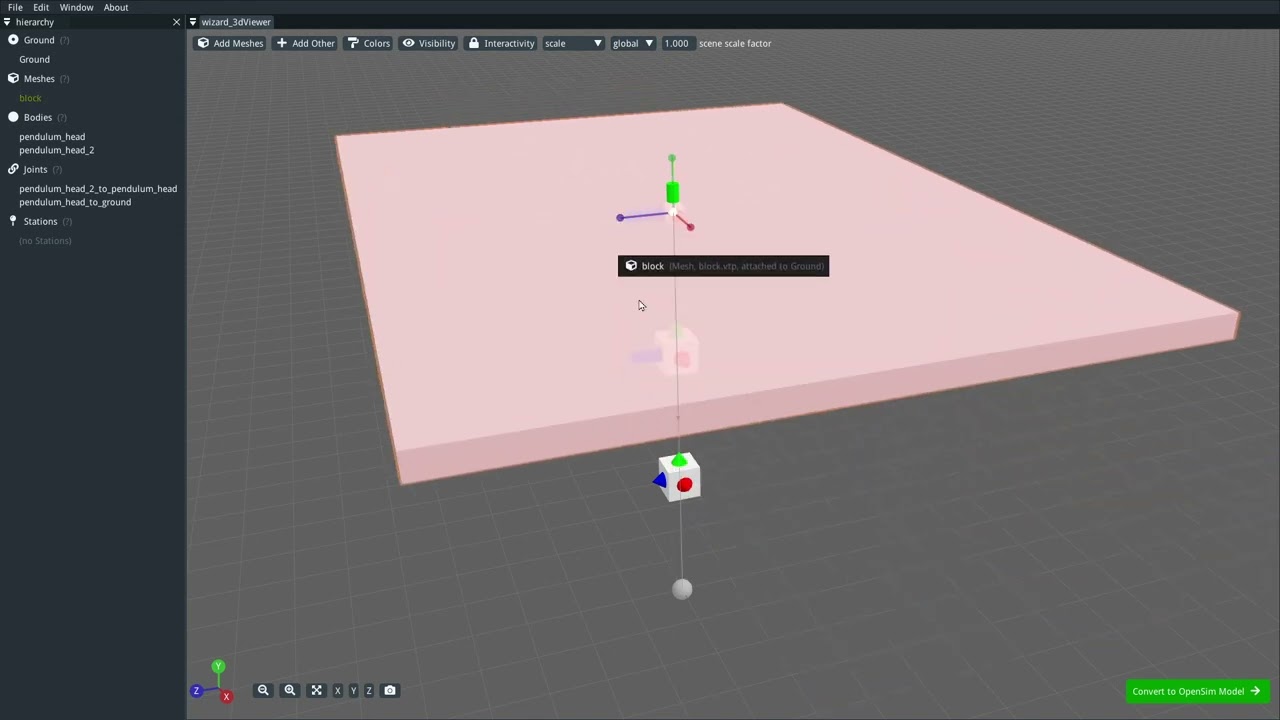Click red X-axis scale gizmo handle

coord(690,227)
